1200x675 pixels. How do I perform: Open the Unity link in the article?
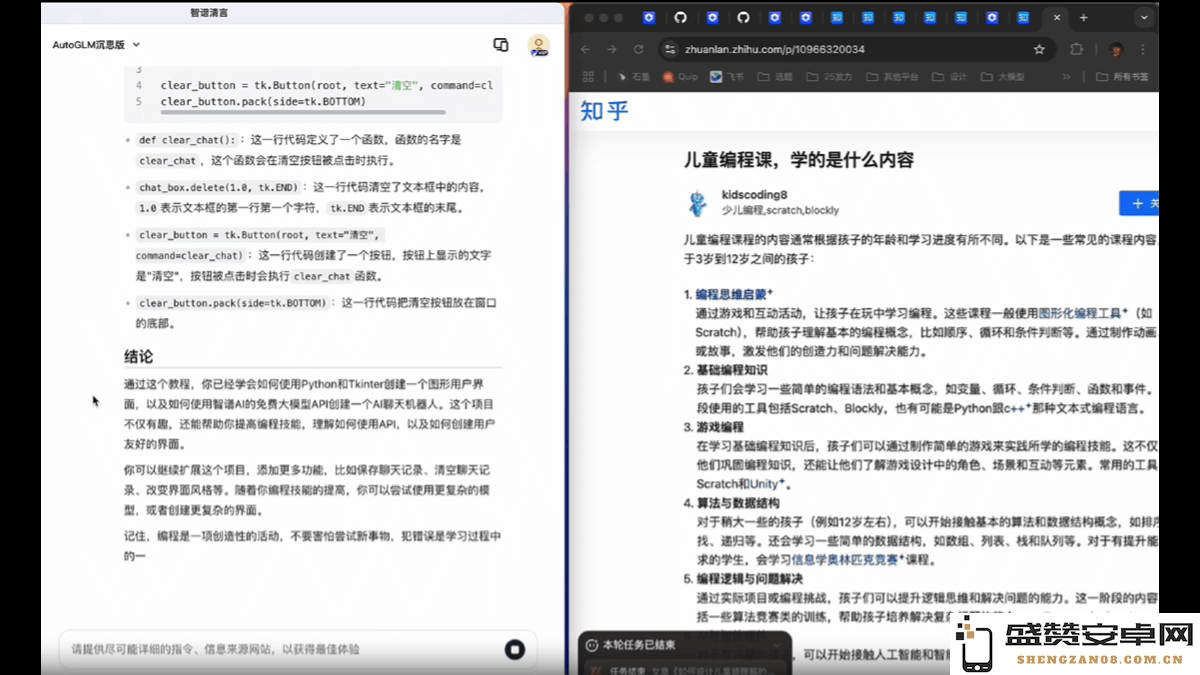coord(770,483)
